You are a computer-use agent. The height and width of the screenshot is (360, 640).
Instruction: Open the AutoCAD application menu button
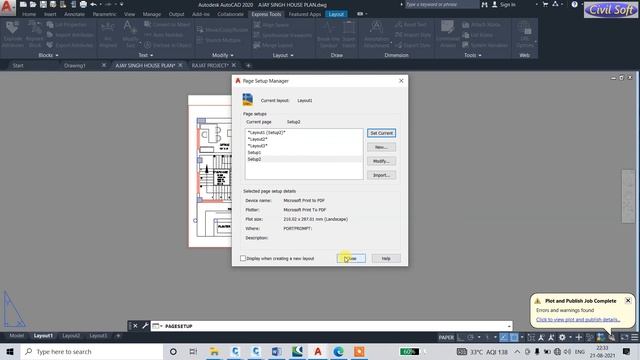tap(7, 7)
